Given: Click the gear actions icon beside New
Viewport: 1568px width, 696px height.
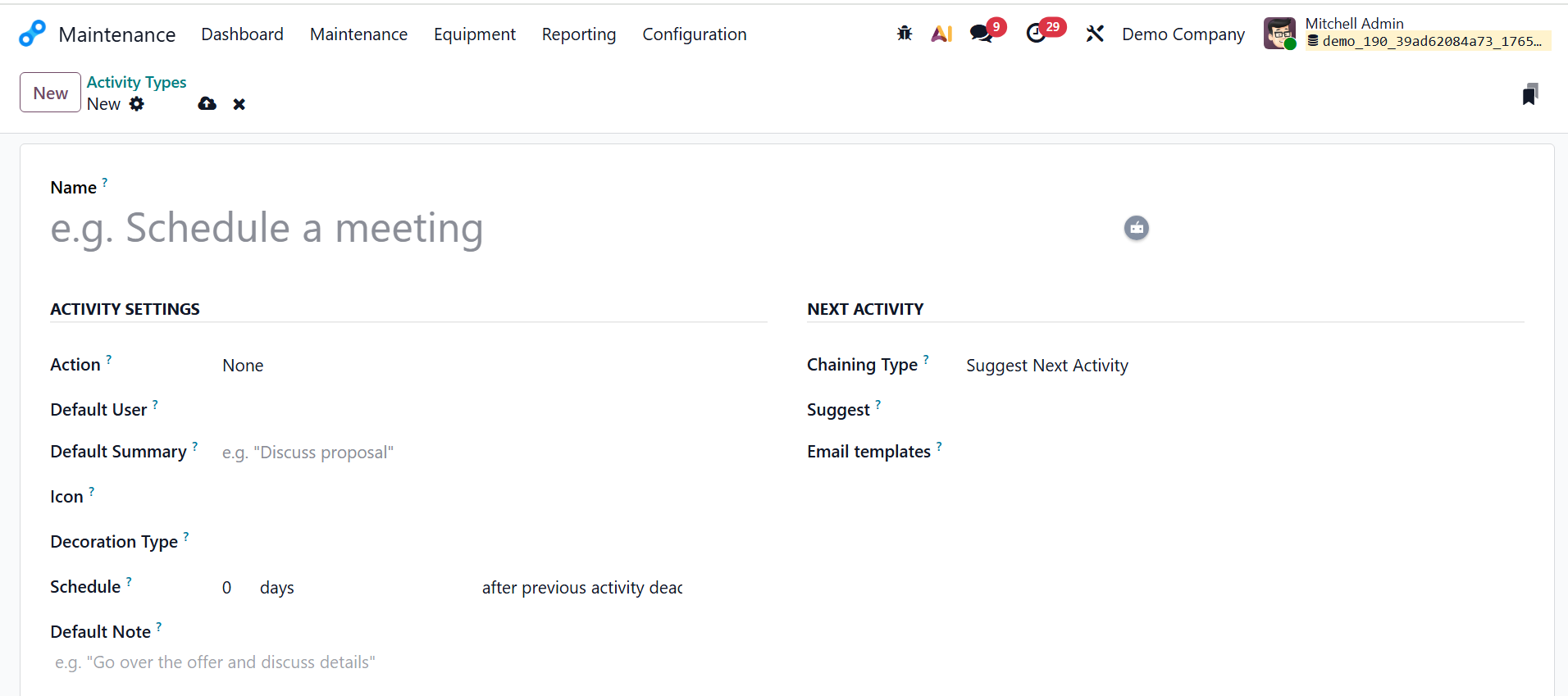Looking at the screenshot, I should pyautogui.click(x=137, y=104).
